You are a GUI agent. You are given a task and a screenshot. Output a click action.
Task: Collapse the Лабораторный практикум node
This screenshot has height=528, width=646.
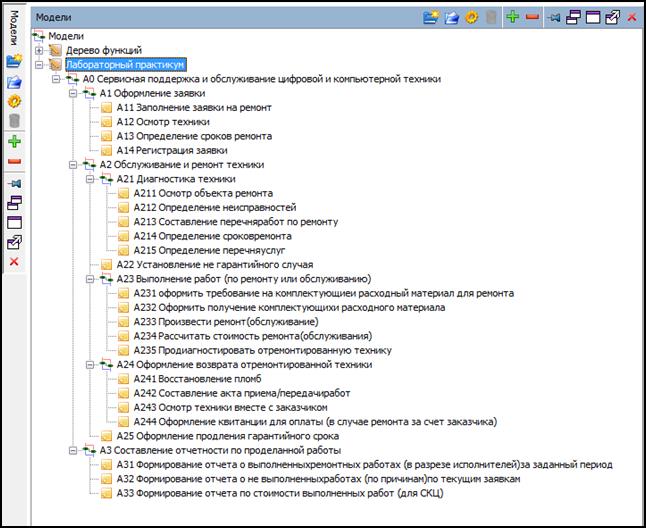(39, 65)
